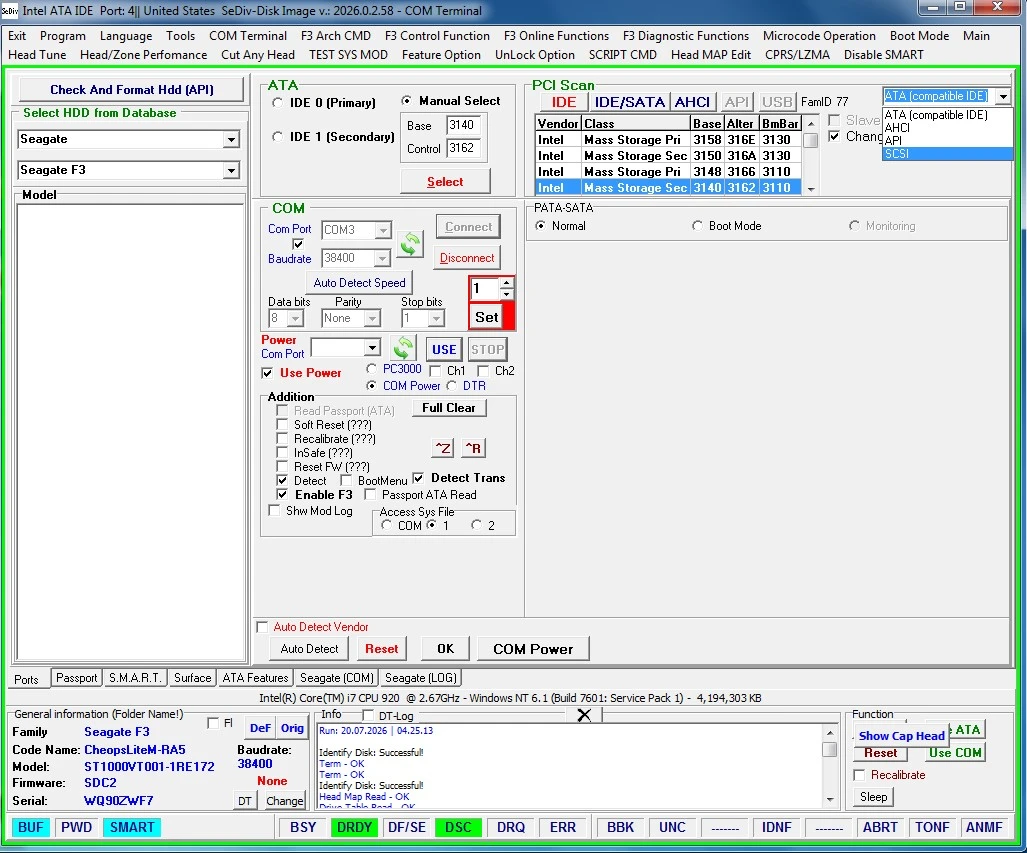Click Auto Detect Speed button
Image resolution: width=1027 pixels, height=853 pixels.
tap(359, 283)
